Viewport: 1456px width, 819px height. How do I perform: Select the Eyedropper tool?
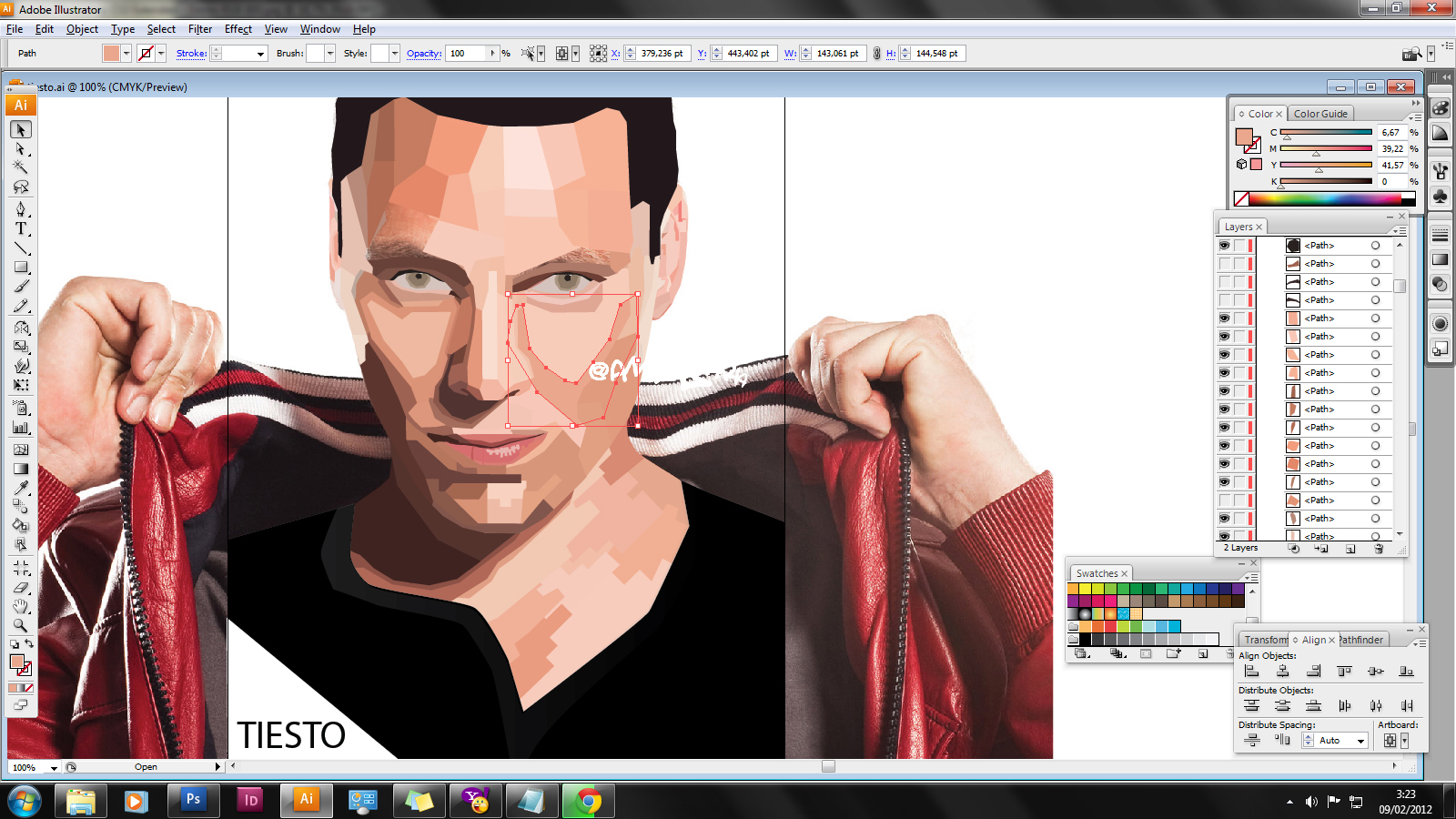pos(21,488)
